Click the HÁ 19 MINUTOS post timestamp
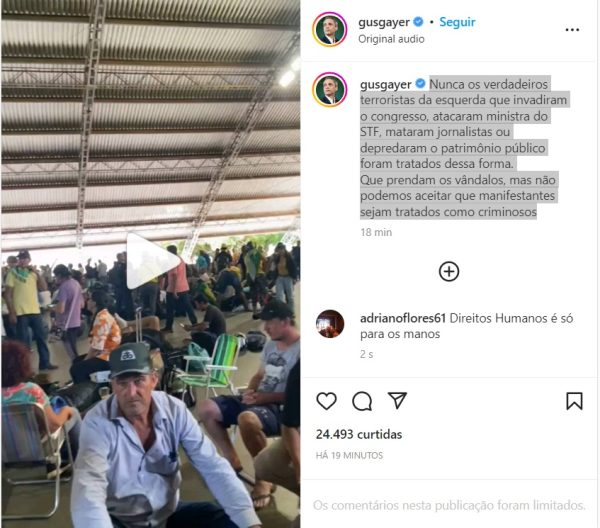Viewport: 600px width, 528px height. [x=349, y=455]
